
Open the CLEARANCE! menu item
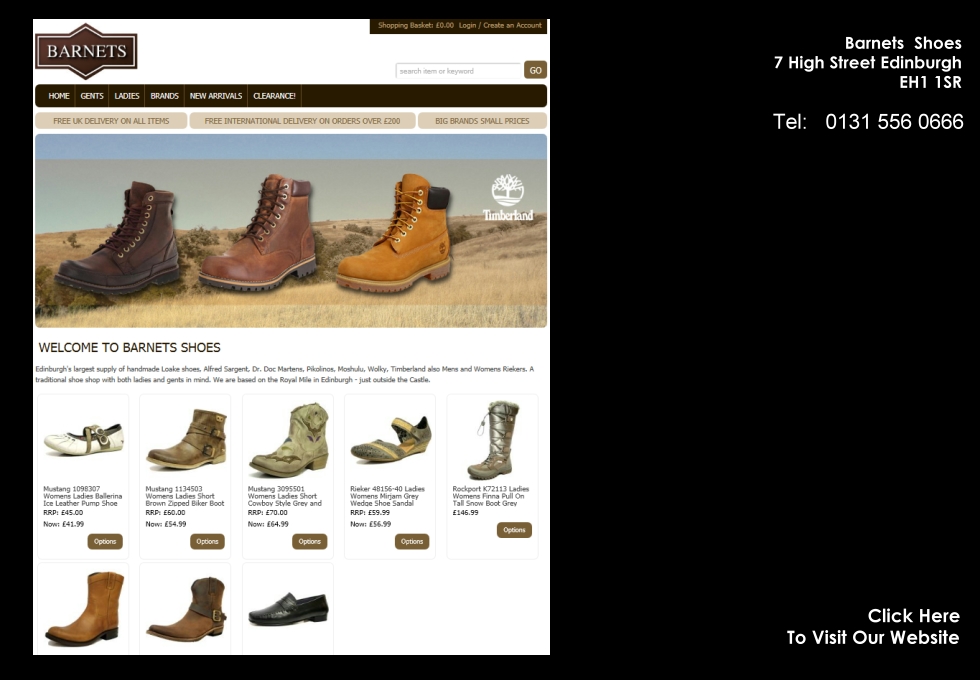(274, 96)
